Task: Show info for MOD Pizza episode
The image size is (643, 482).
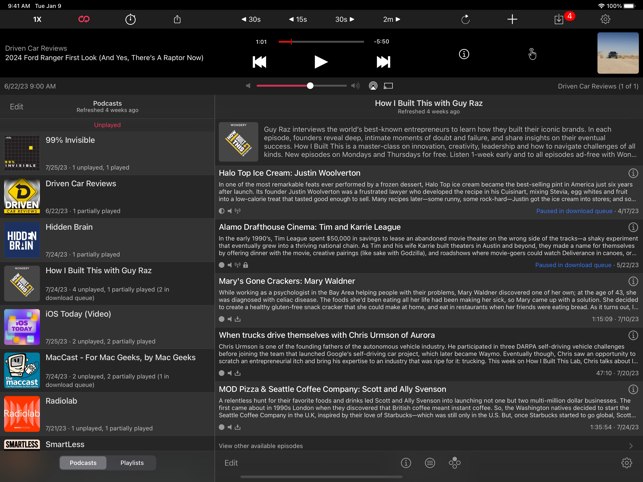Action: tap(633, 389)
